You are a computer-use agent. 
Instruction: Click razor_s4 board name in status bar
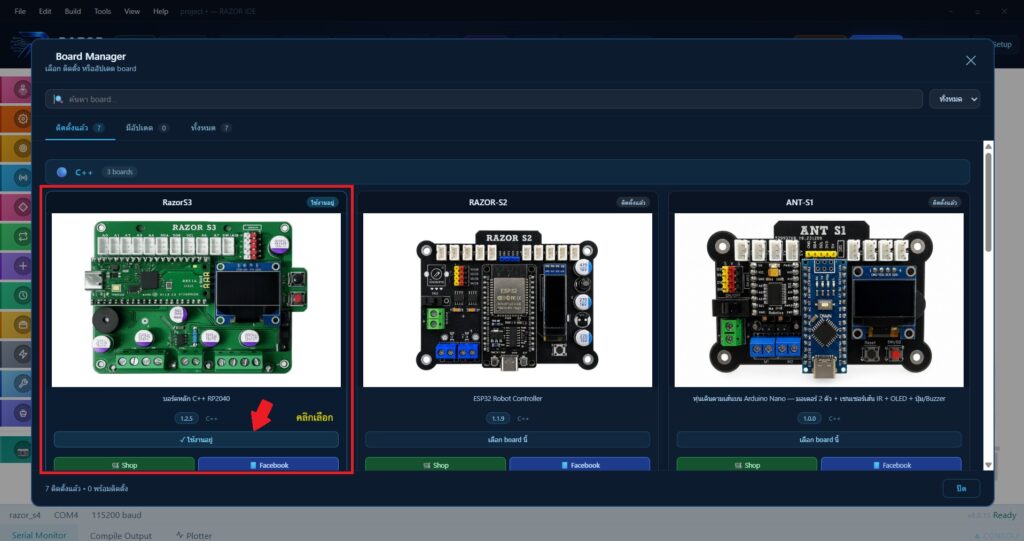[25, 515]
